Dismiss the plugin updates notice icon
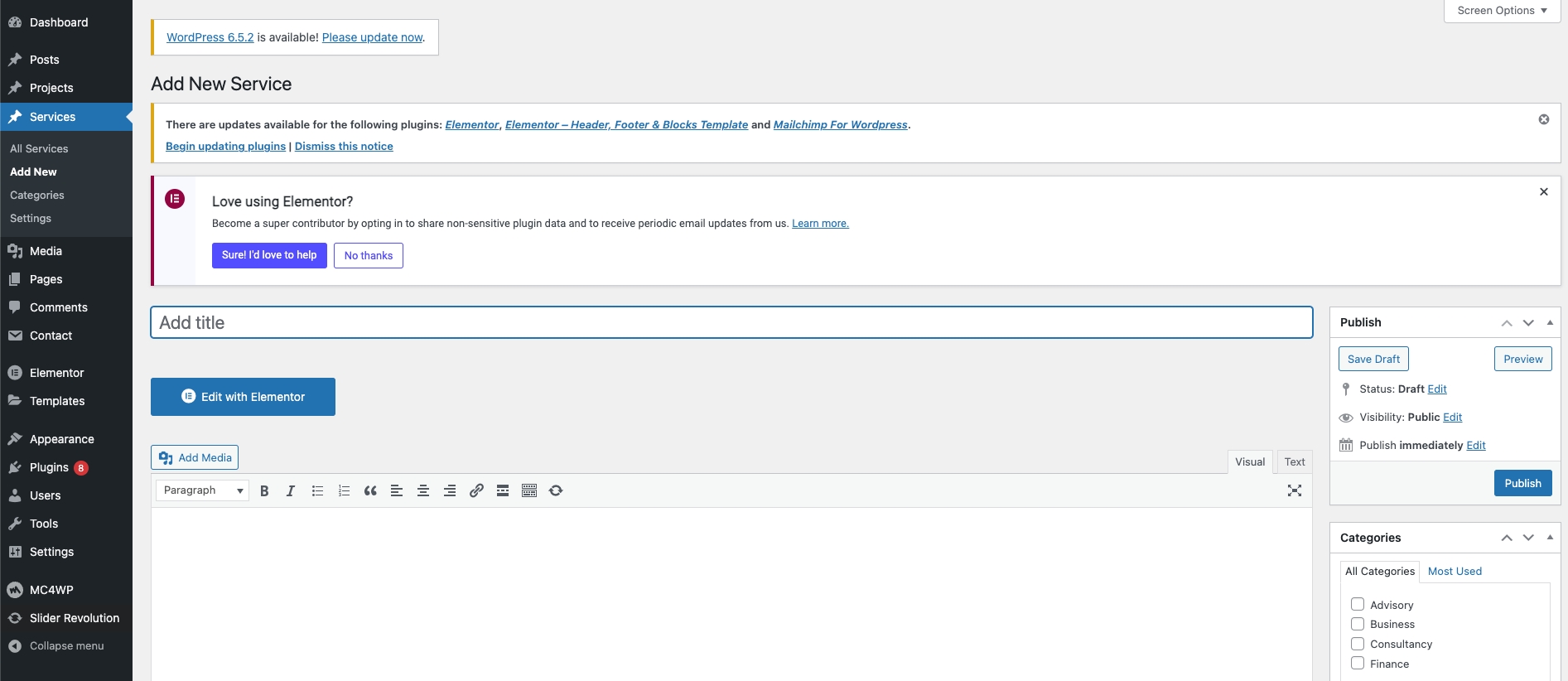The width and height of the screenshot is (1568, 681). 1543,119
